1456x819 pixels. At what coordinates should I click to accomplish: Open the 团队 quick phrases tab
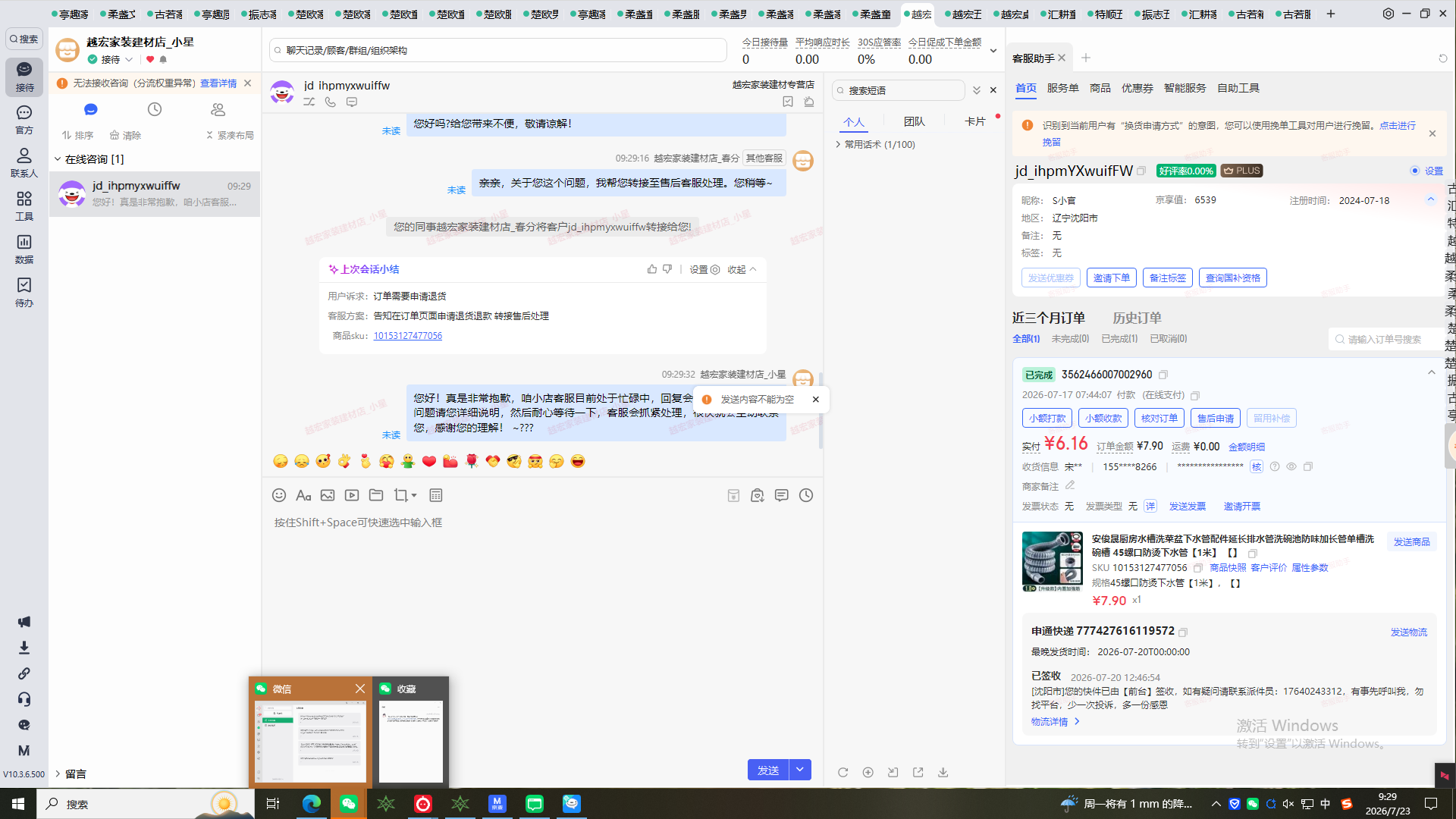click(x=915, y=121)
